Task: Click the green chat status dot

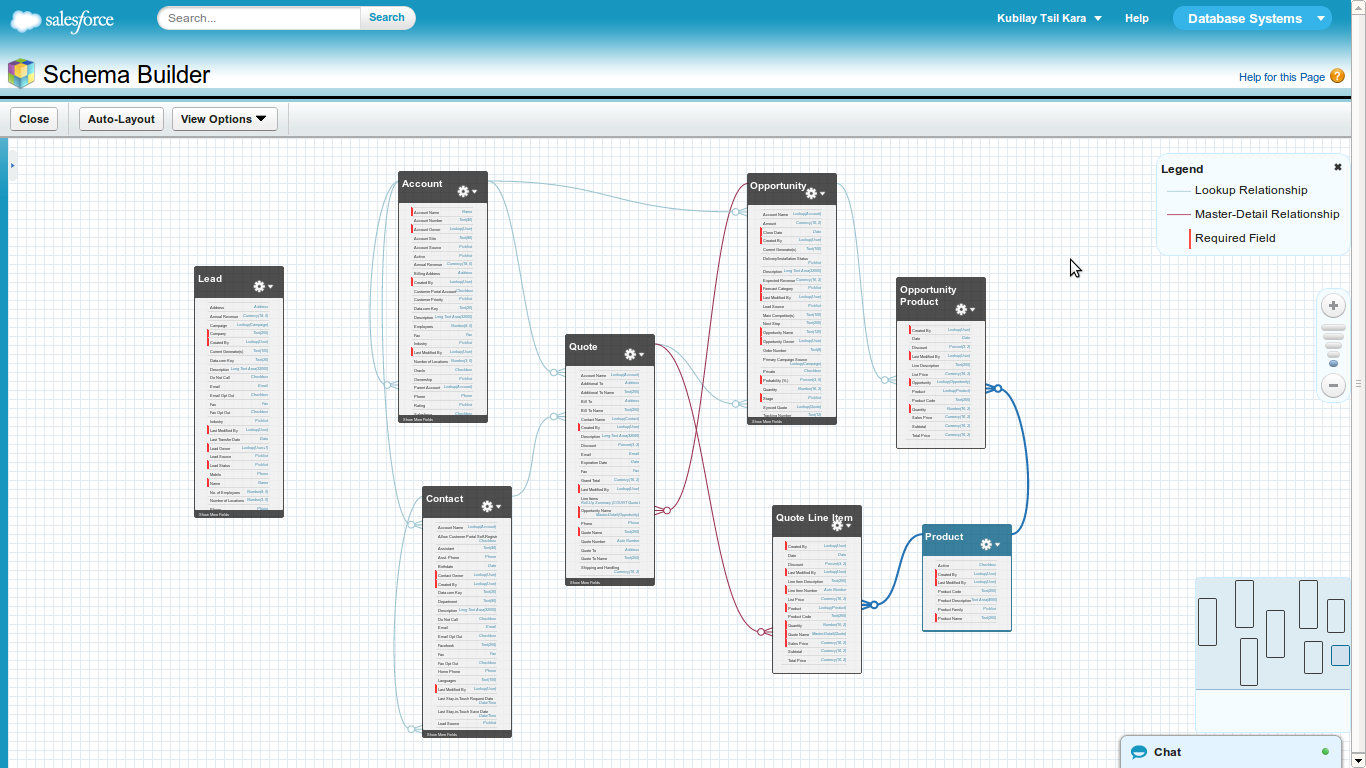Action: 1325,752
